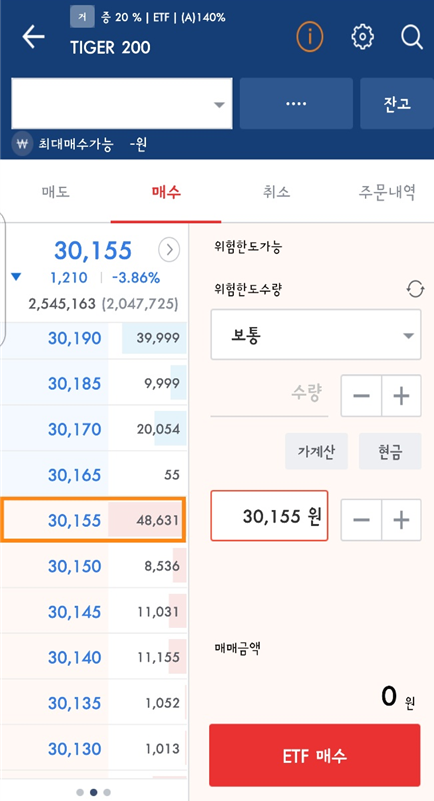This screenshot has width=434, height=801.
Task: Open price detail chevron next to 30,155
Action: [169, 250]
